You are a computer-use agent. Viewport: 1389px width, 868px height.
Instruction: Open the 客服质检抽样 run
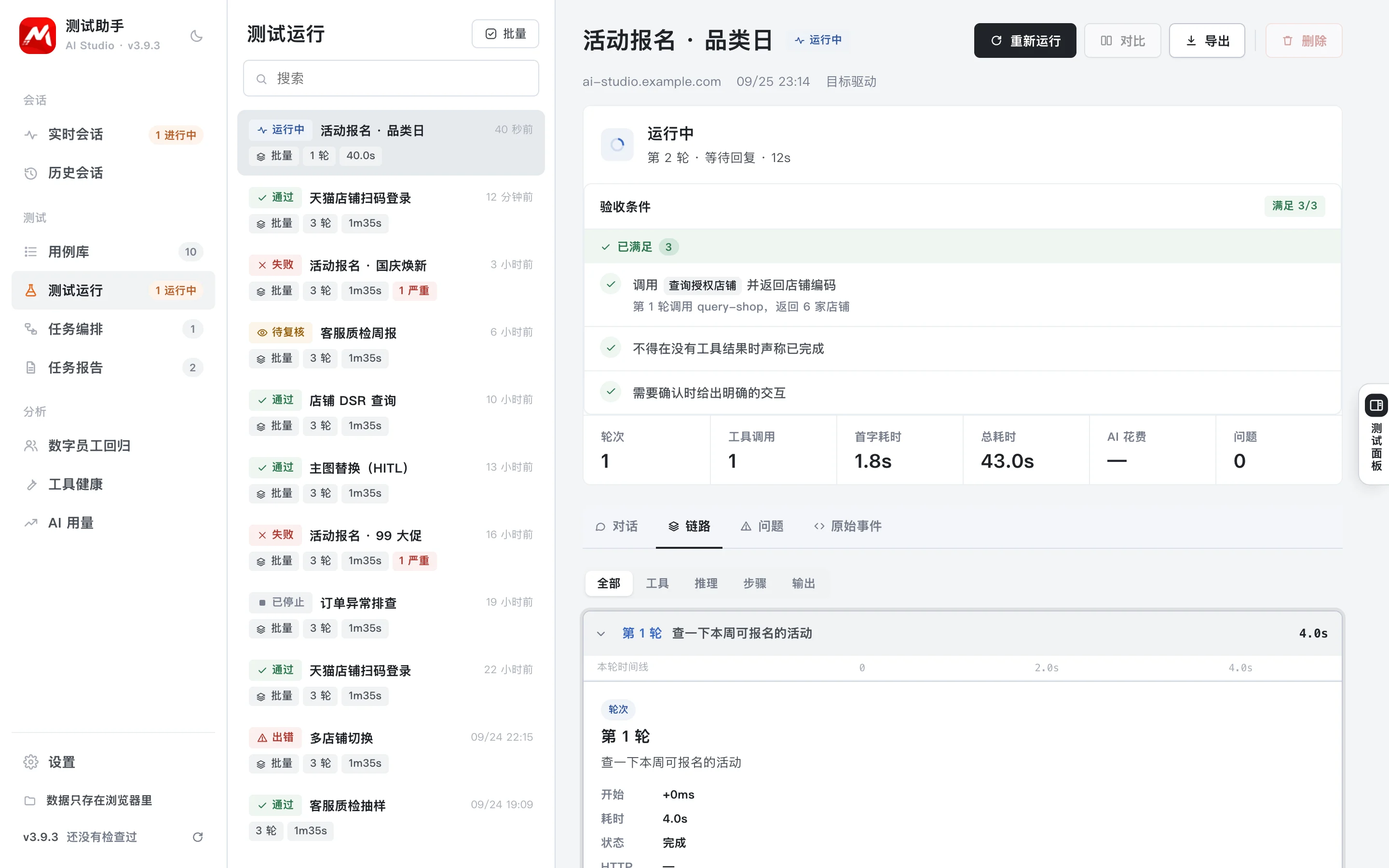(x=391, y=817)
